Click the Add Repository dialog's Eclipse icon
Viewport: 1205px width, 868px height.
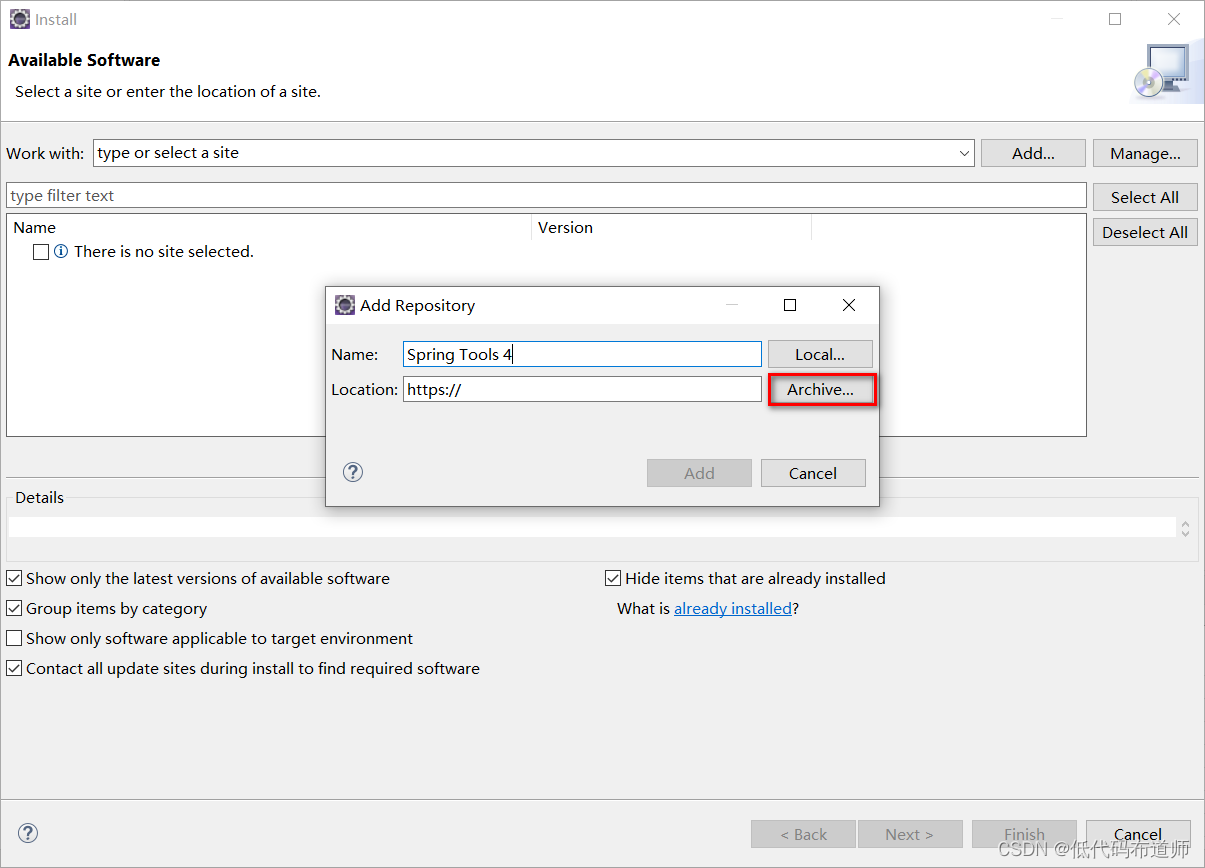click(345, 305)
